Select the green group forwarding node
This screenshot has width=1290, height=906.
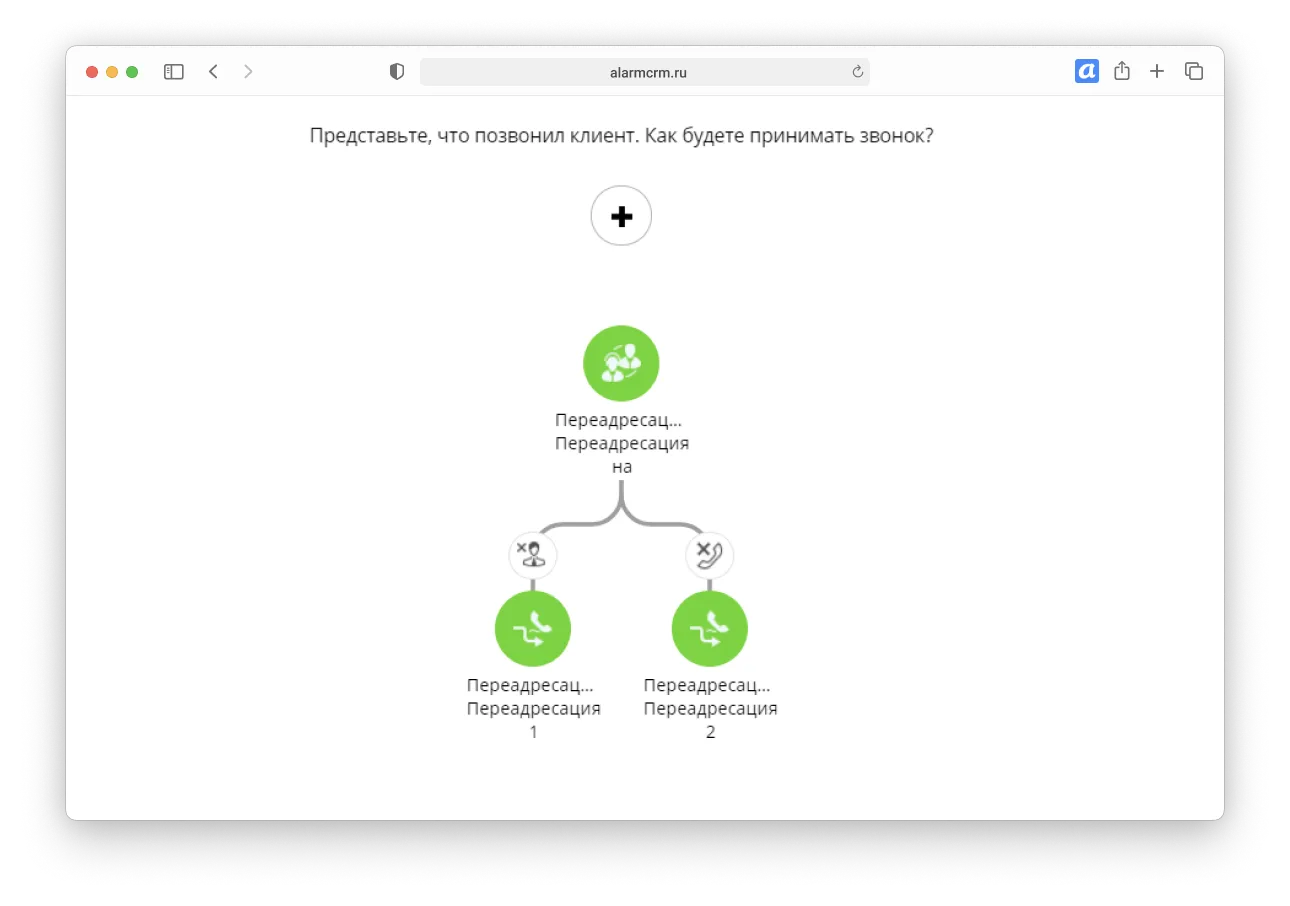coord(621,364)
